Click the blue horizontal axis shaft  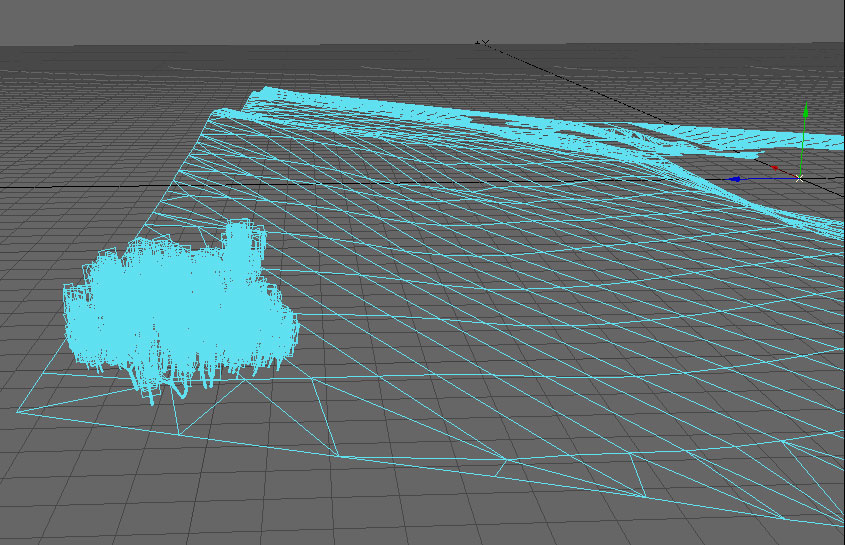point(768,179)
